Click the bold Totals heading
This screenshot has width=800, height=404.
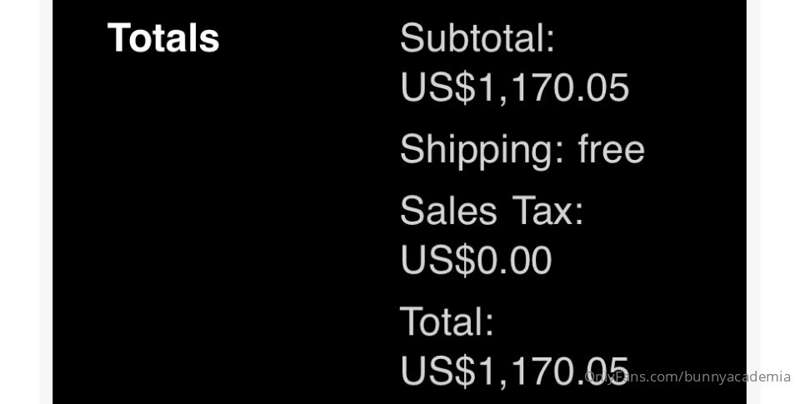(163, 38)
